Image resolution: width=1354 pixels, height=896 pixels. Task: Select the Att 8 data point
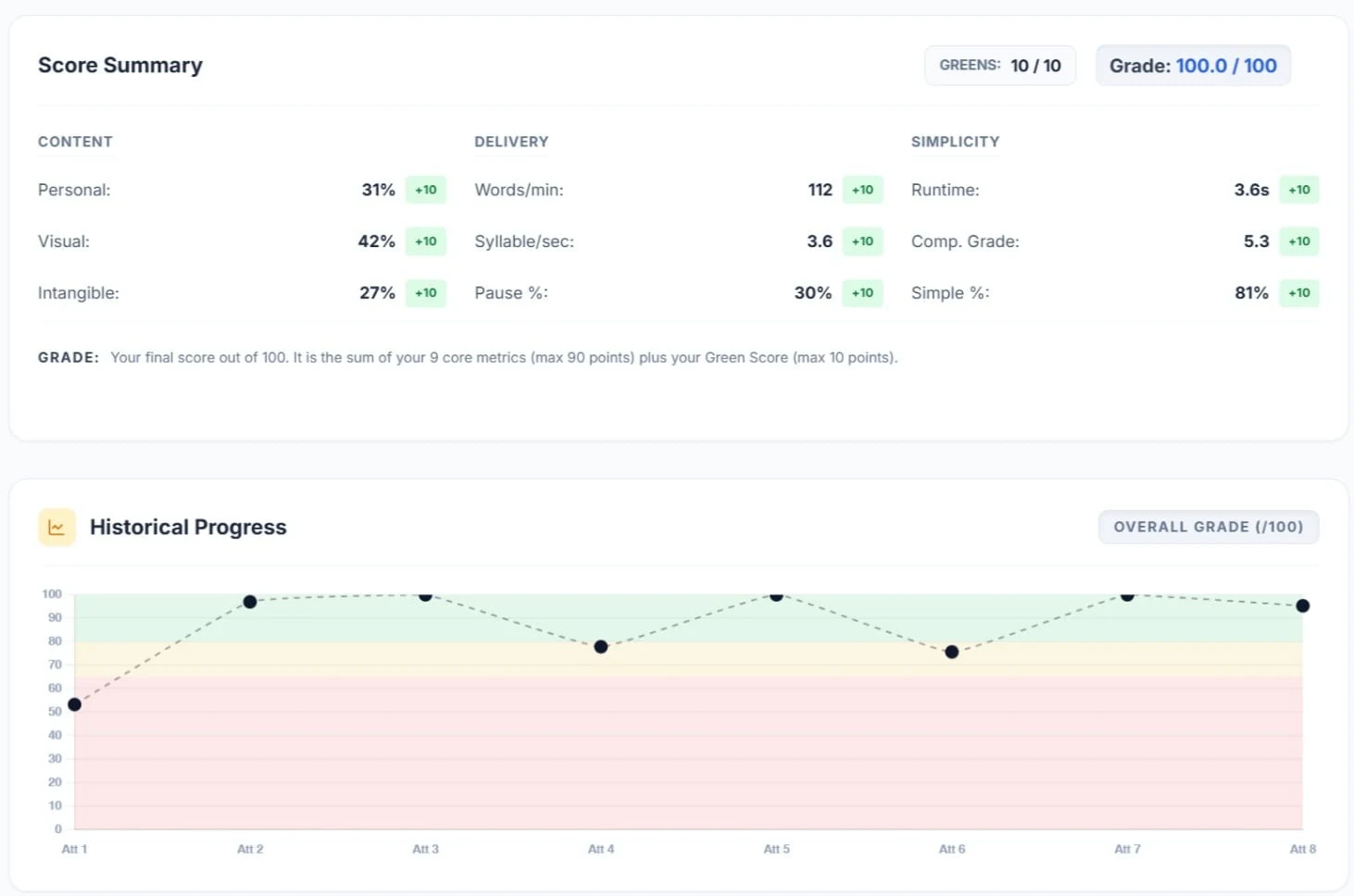tap(1303, 606)
